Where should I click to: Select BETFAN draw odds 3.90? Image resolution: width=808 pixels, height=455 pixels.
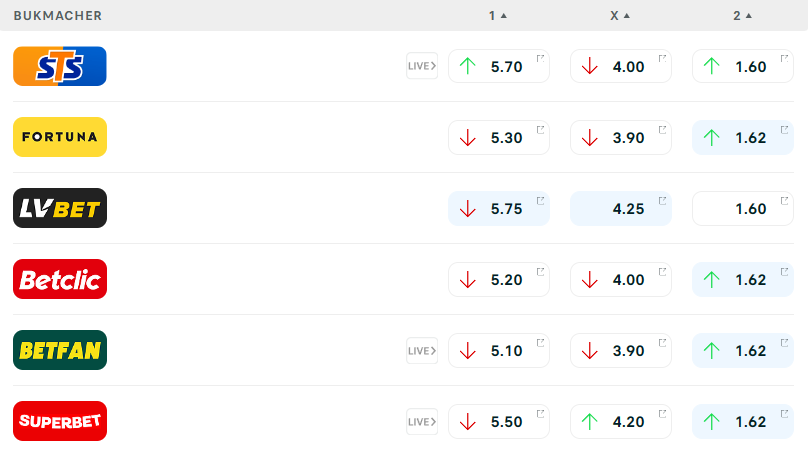[x=621, y=350]
